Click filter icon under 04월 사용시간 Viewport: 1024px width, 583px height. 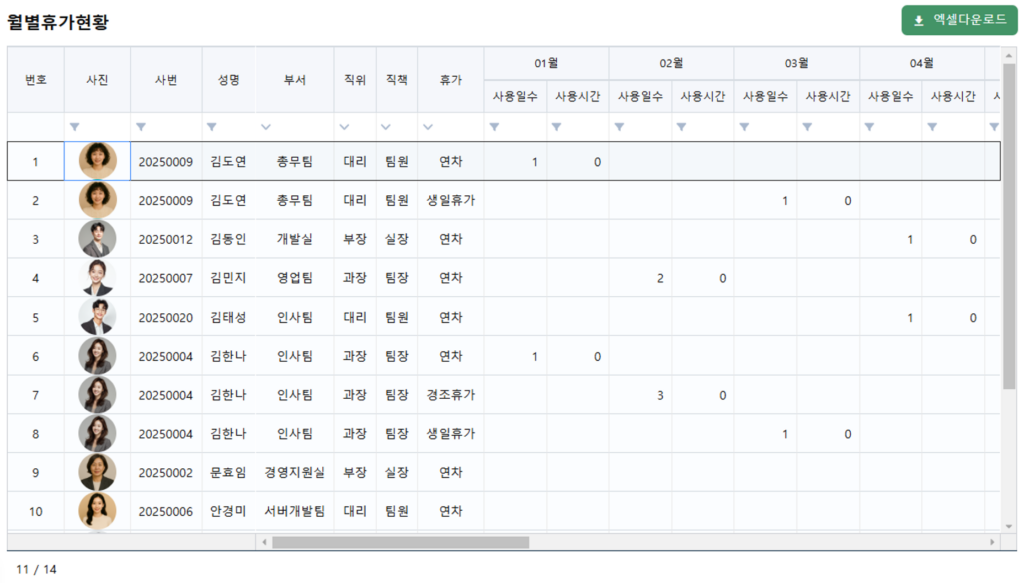pos(931,127)
